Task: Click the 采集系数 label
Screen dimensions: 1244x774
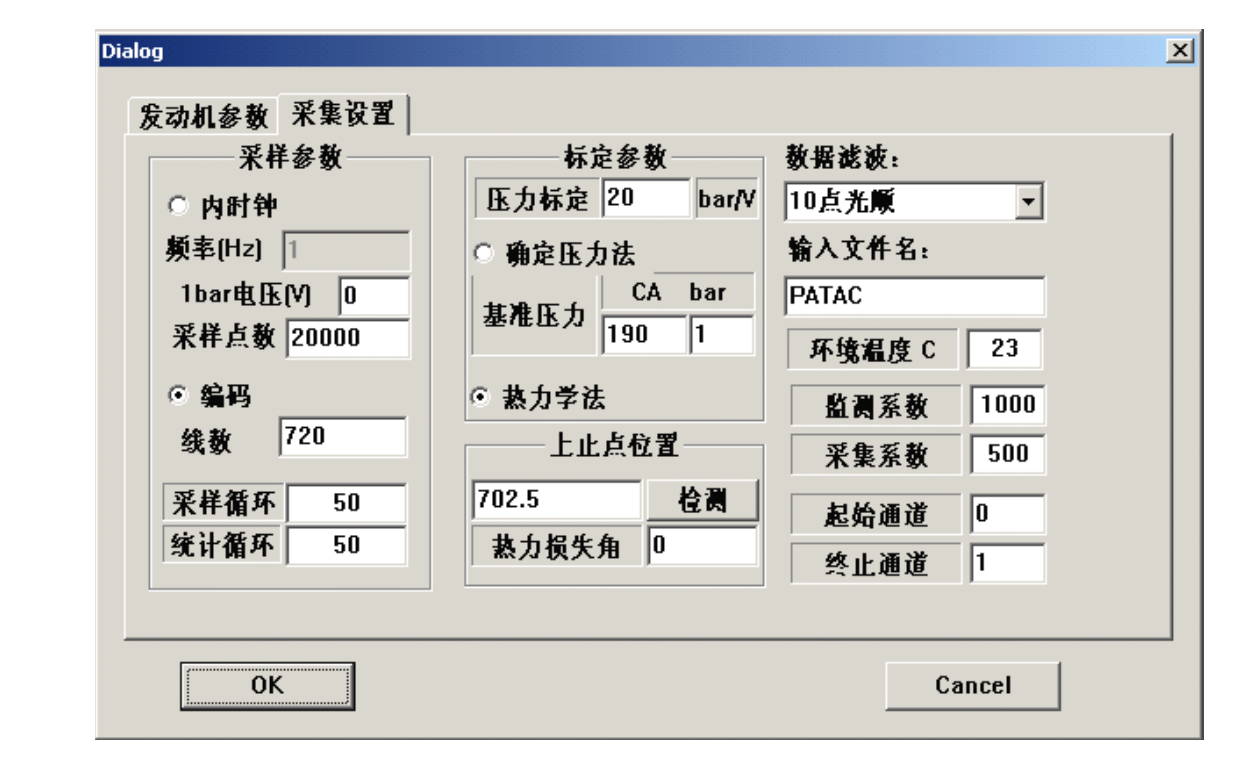Action: [874, 456]
